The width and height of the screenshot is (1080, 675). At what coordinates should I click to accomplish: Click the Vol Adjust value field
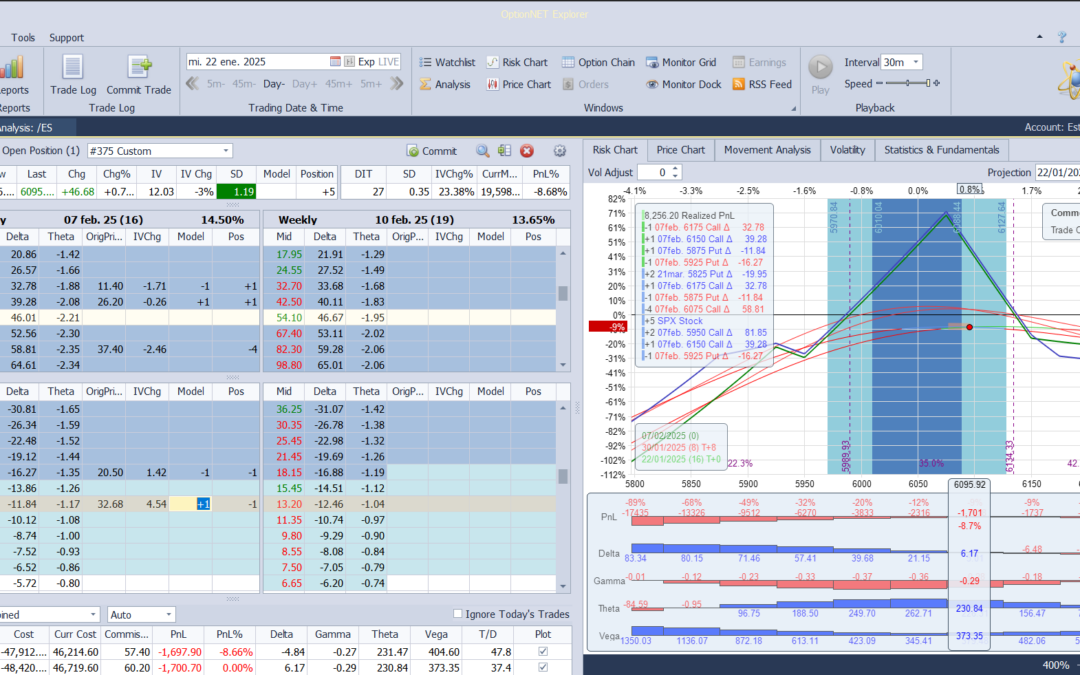(x=653, y=173)
